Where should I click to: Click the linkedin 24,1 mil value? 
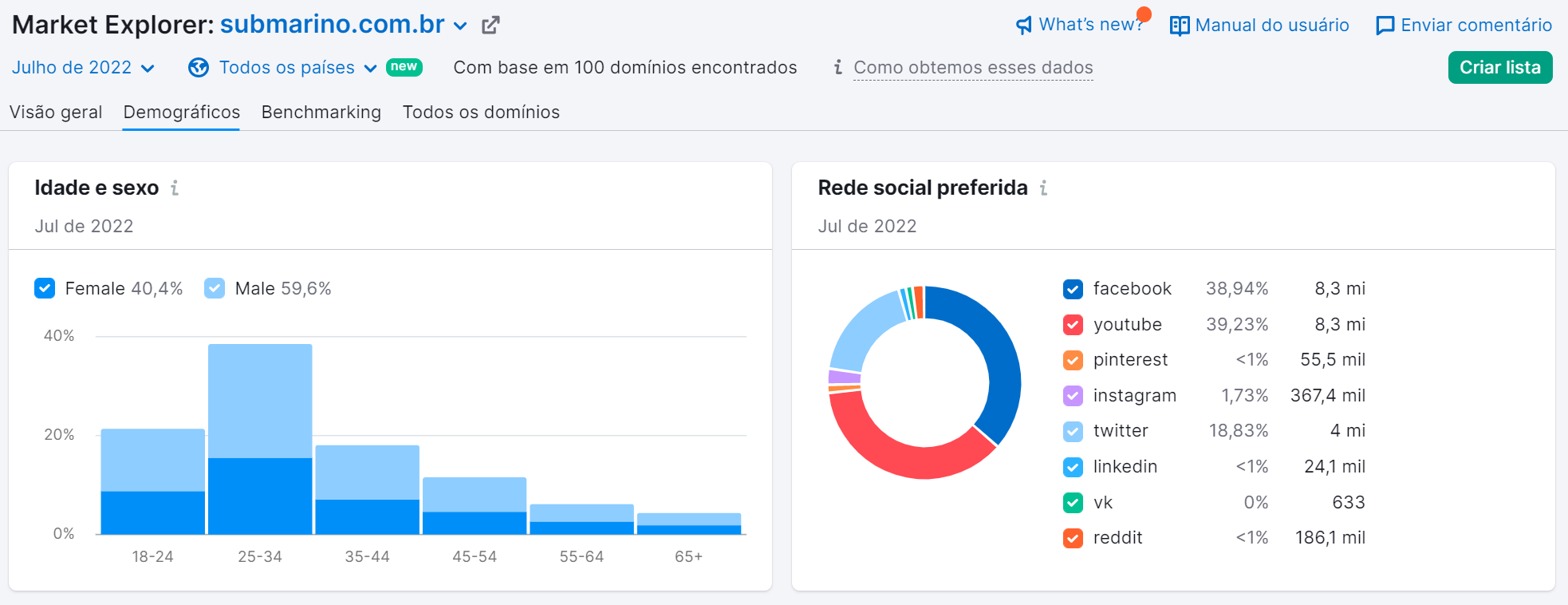[x=1334, y=467]
